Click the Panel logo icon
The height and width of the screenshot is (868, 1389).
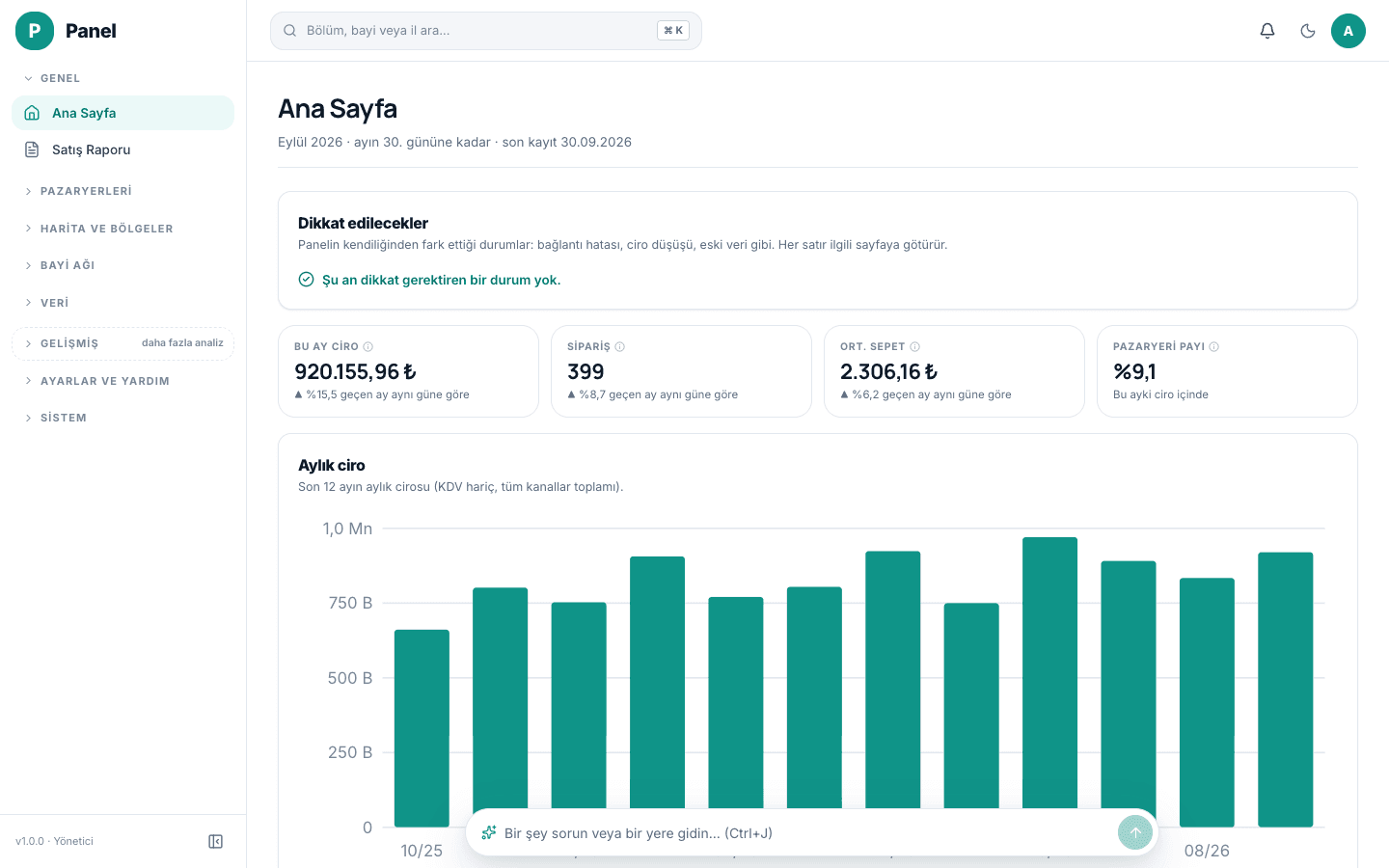35,31
